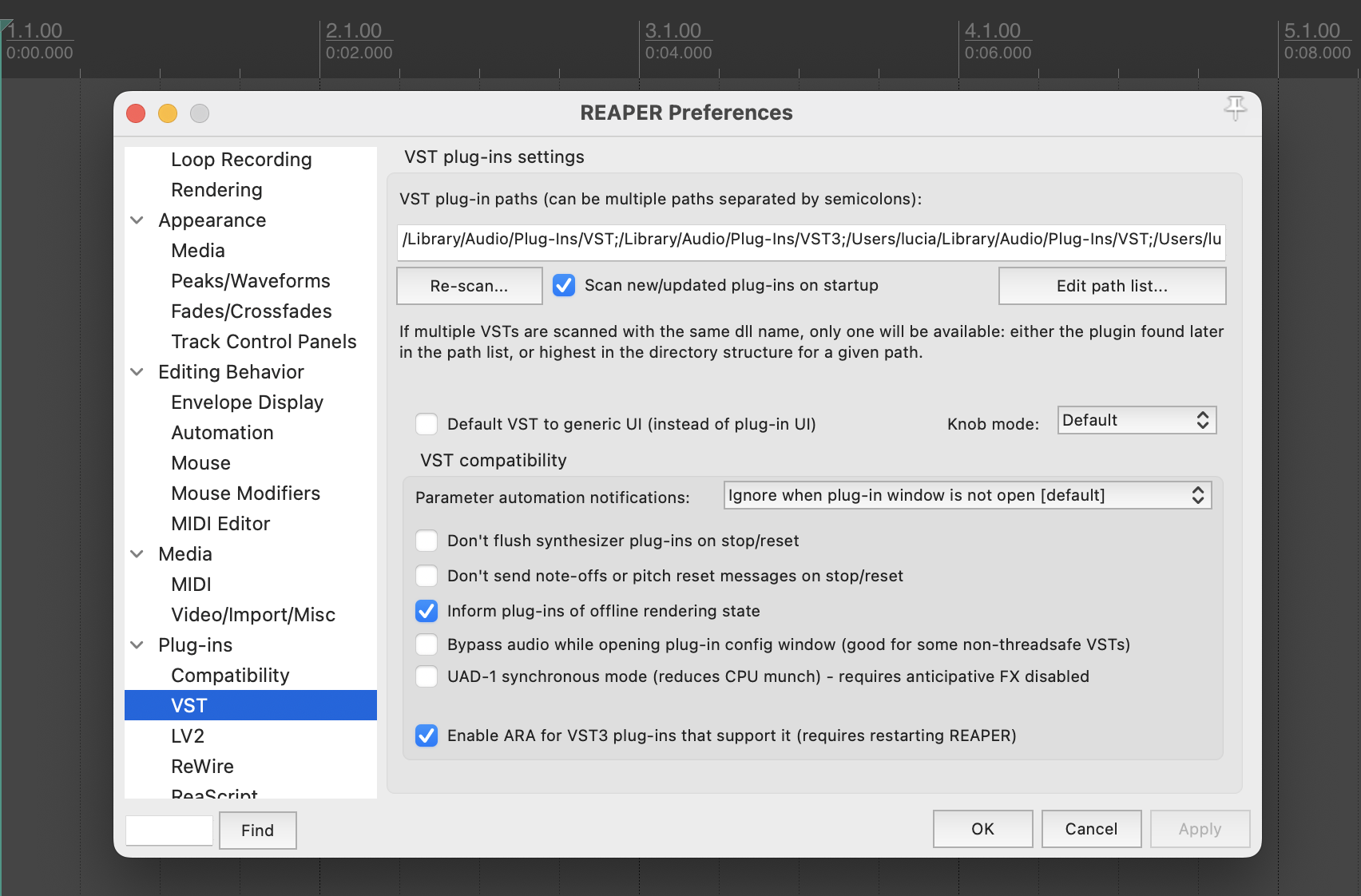Collapse the Media tree section
The height and width of the screenshot is (896, 1361).
(x=137, y=554)
